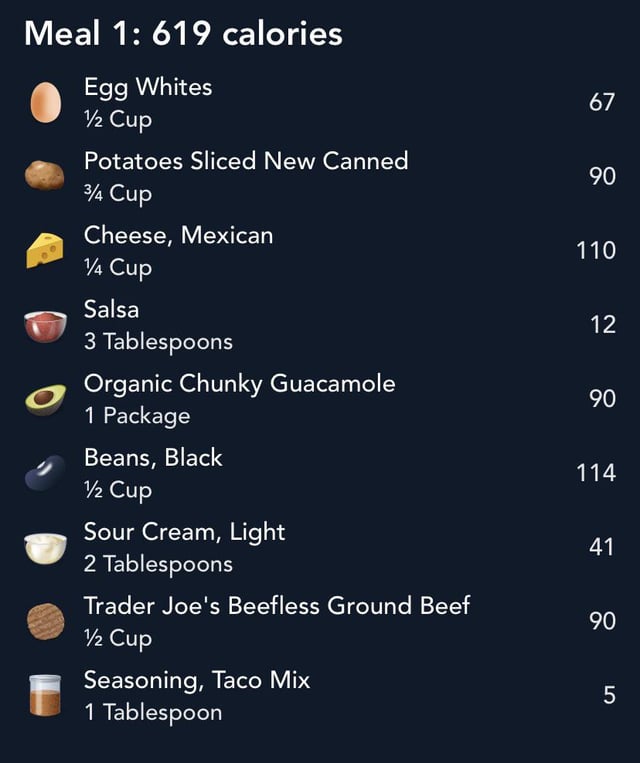
Task: Tap the egg icon for Egg Whites
Action: [46, 102]
